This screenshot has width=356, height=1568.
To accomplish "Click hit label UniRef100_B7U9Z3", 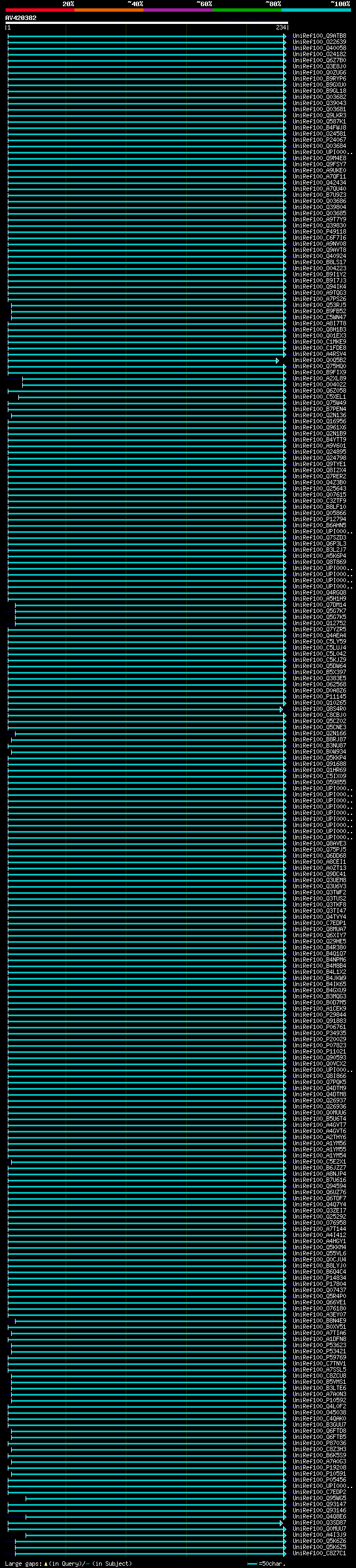I will click(x=319, y=195).
